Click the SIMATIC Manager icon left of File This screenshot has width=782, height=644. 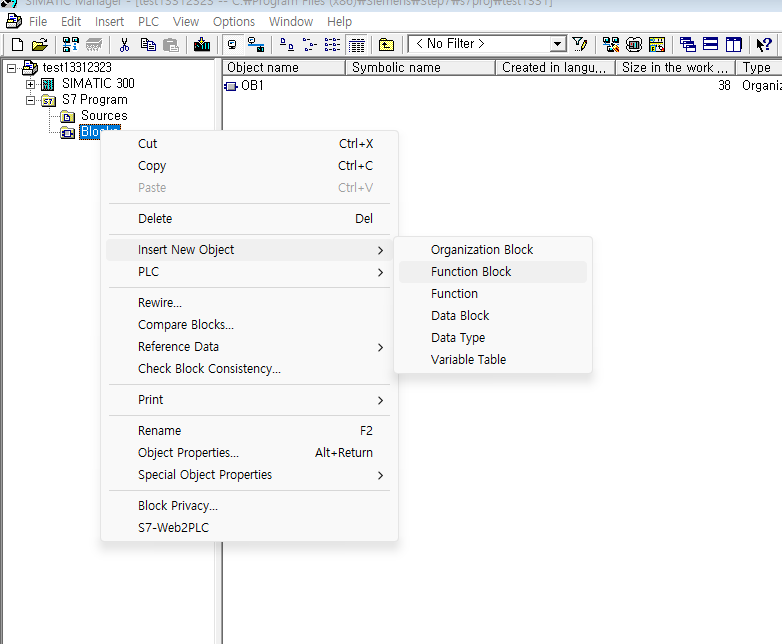(x=13, y=21)
